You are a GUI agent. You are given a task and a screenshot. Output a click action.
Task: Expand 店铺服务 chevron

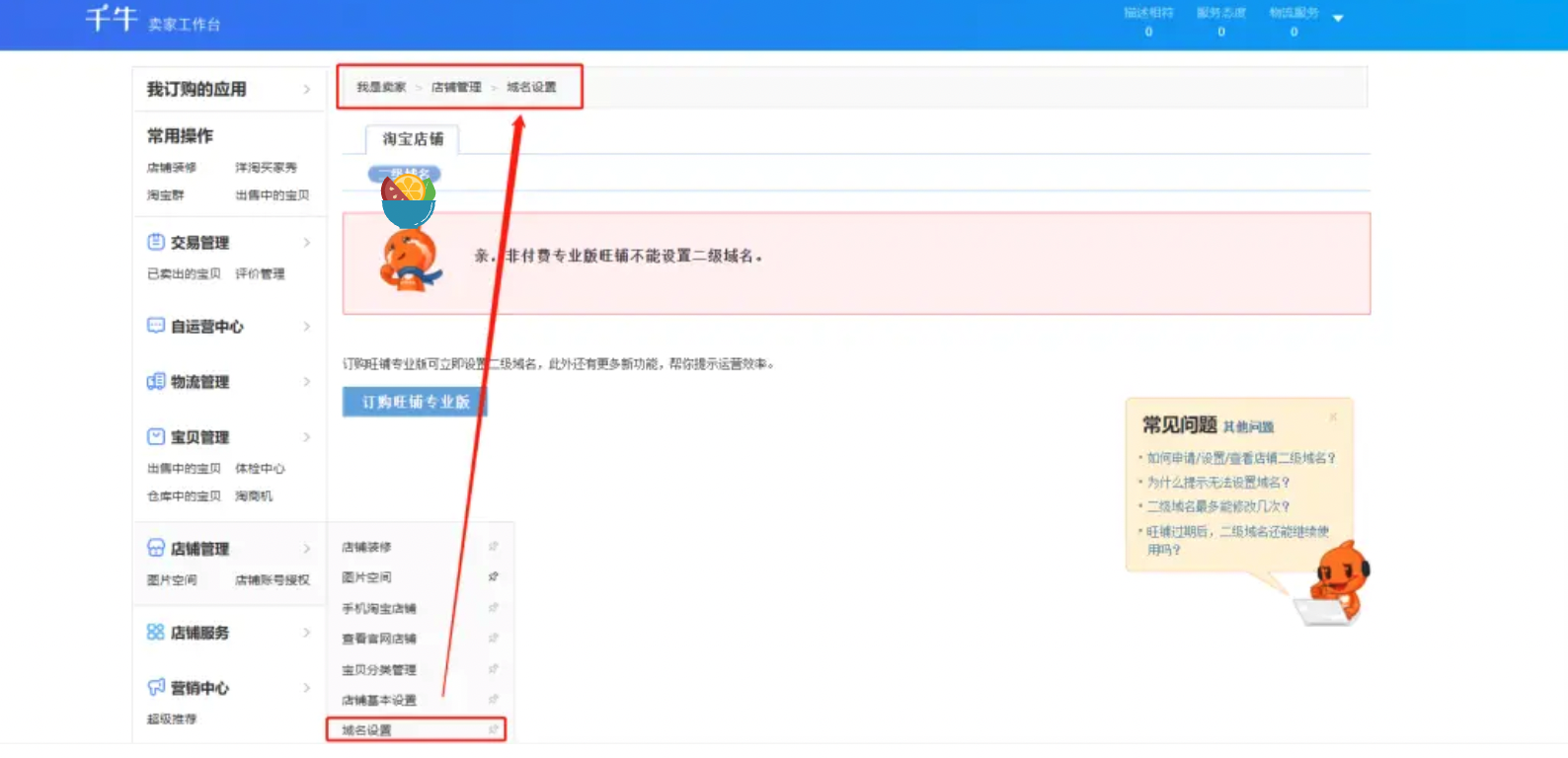307,633
